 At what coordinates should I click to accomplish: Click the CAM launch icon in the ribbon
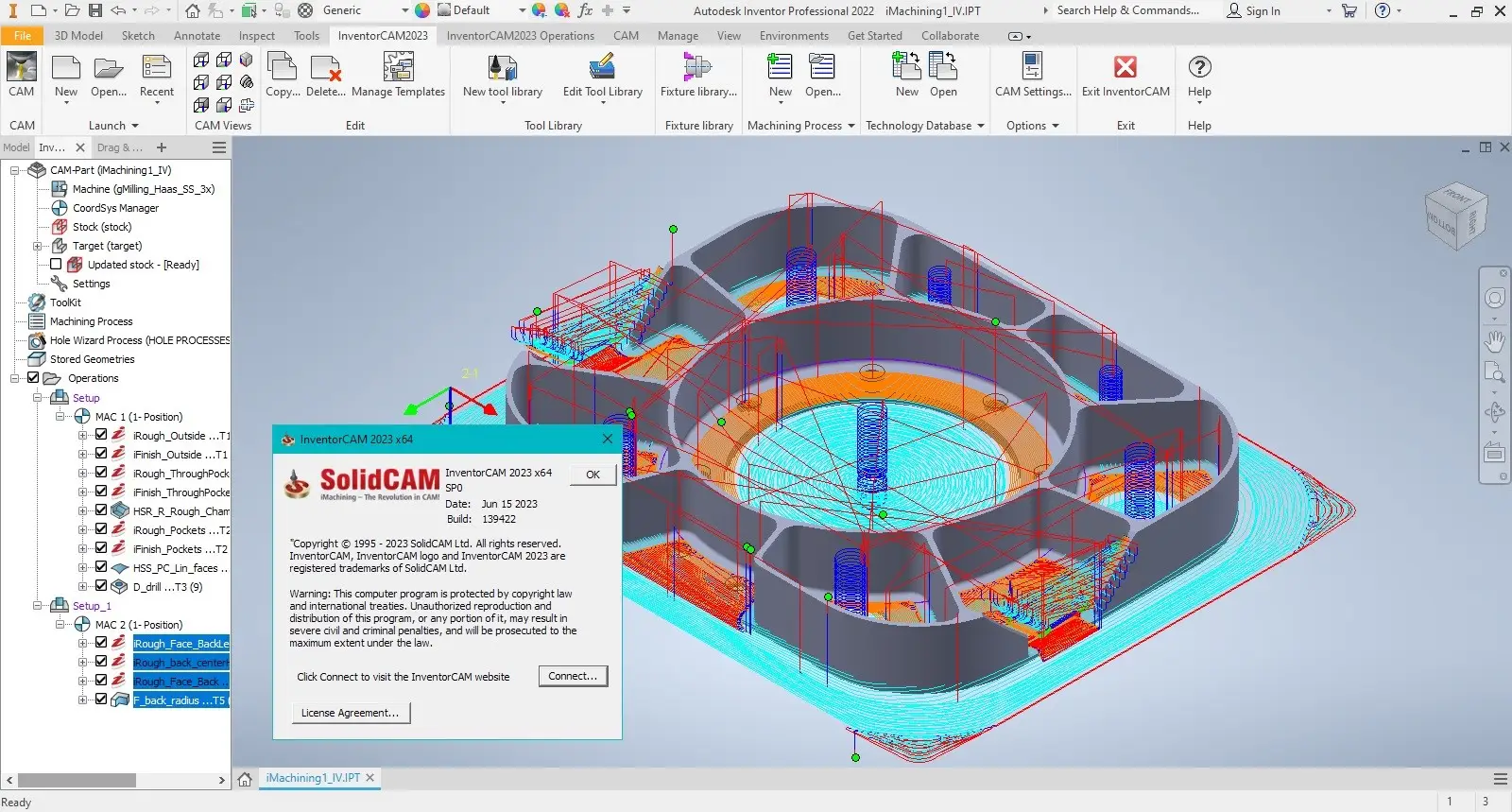(x=22, y=68)
